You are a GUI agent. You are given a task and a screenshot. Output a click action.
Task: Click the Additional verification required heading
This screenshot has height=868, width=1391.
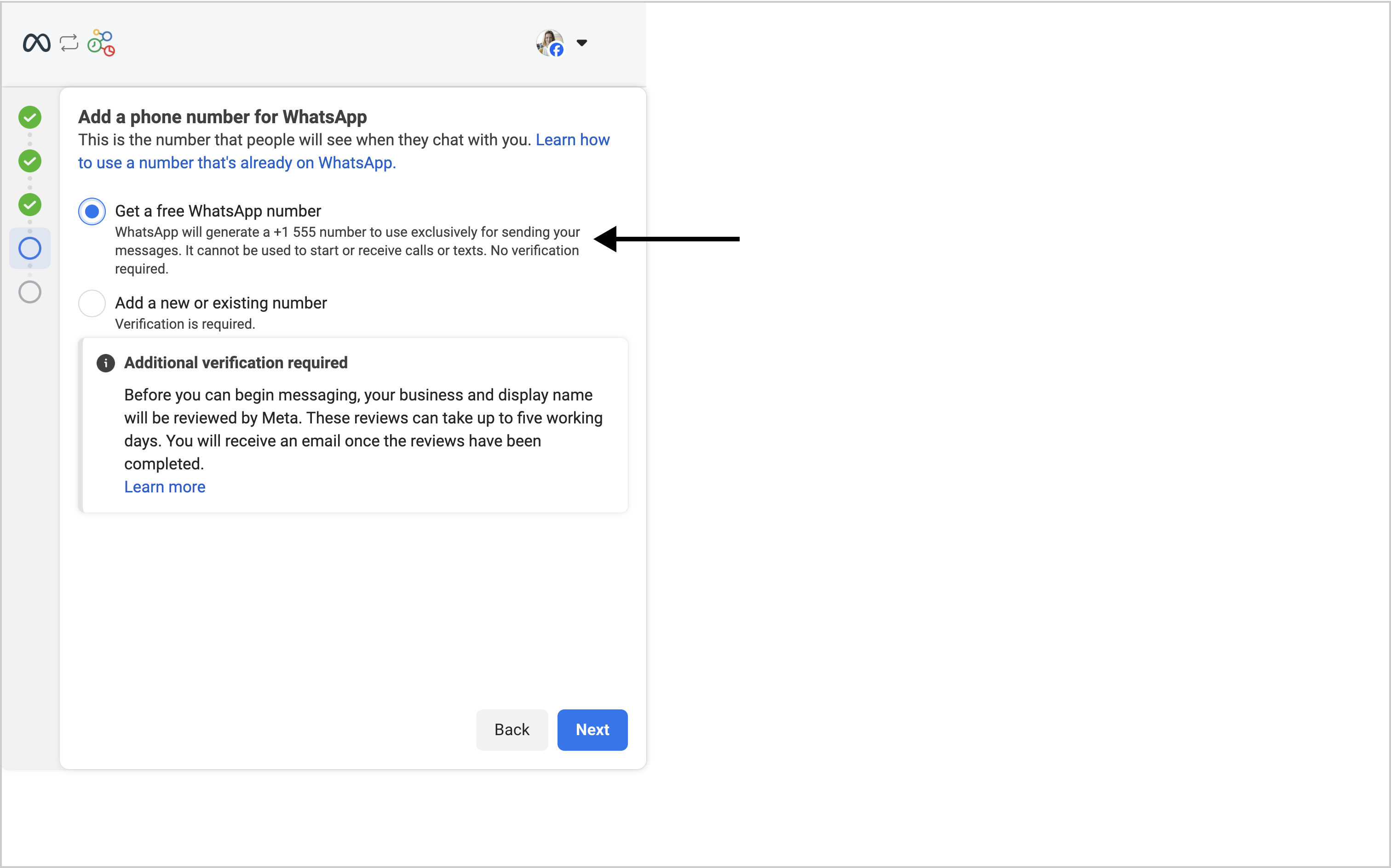[236, 363]
